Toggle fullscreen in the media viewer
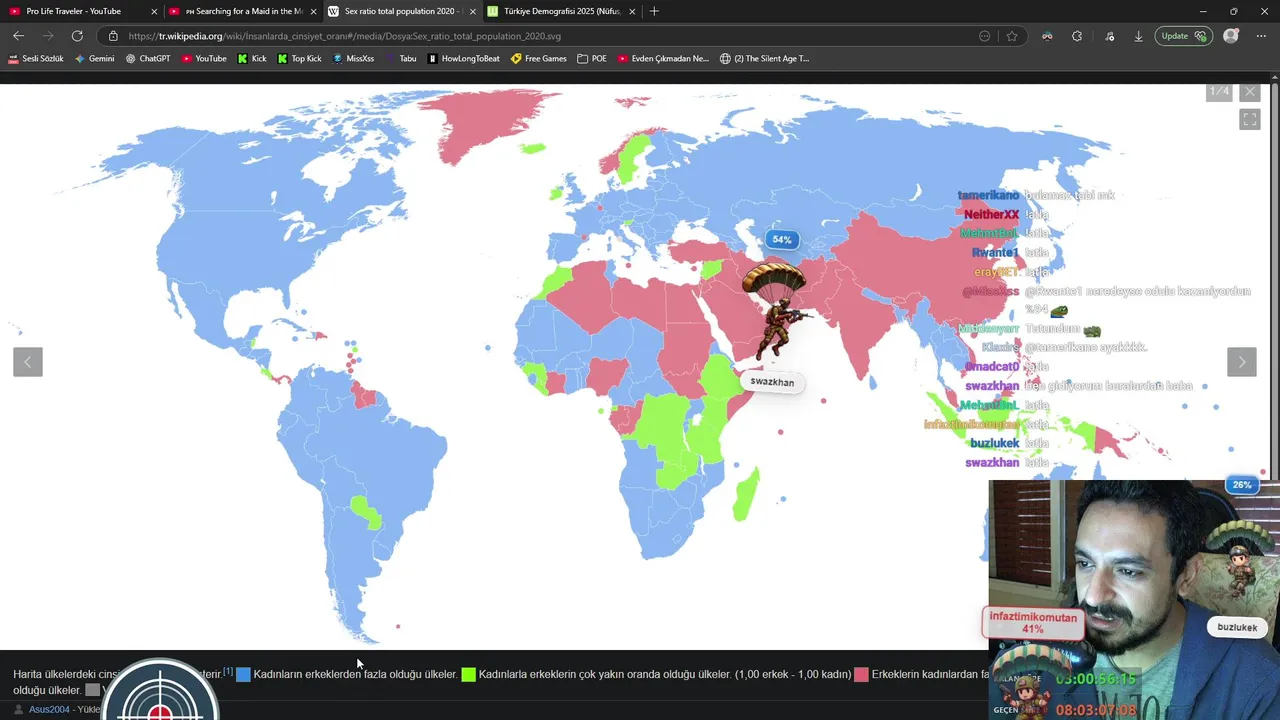The height and width of the screenshot is (720, 1280). [1250, 120]
